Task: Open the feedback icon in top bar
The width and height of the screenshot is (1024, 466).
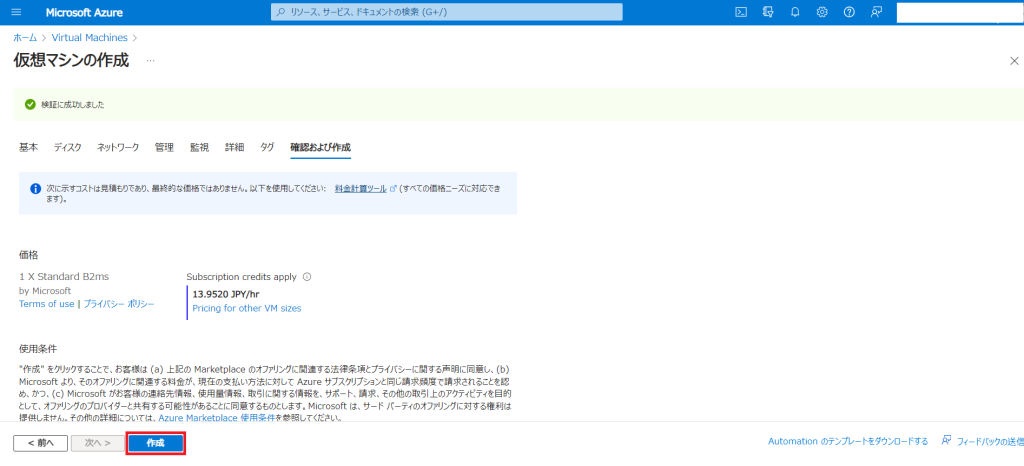Action: pyautogui.click(x=876, y=12)
